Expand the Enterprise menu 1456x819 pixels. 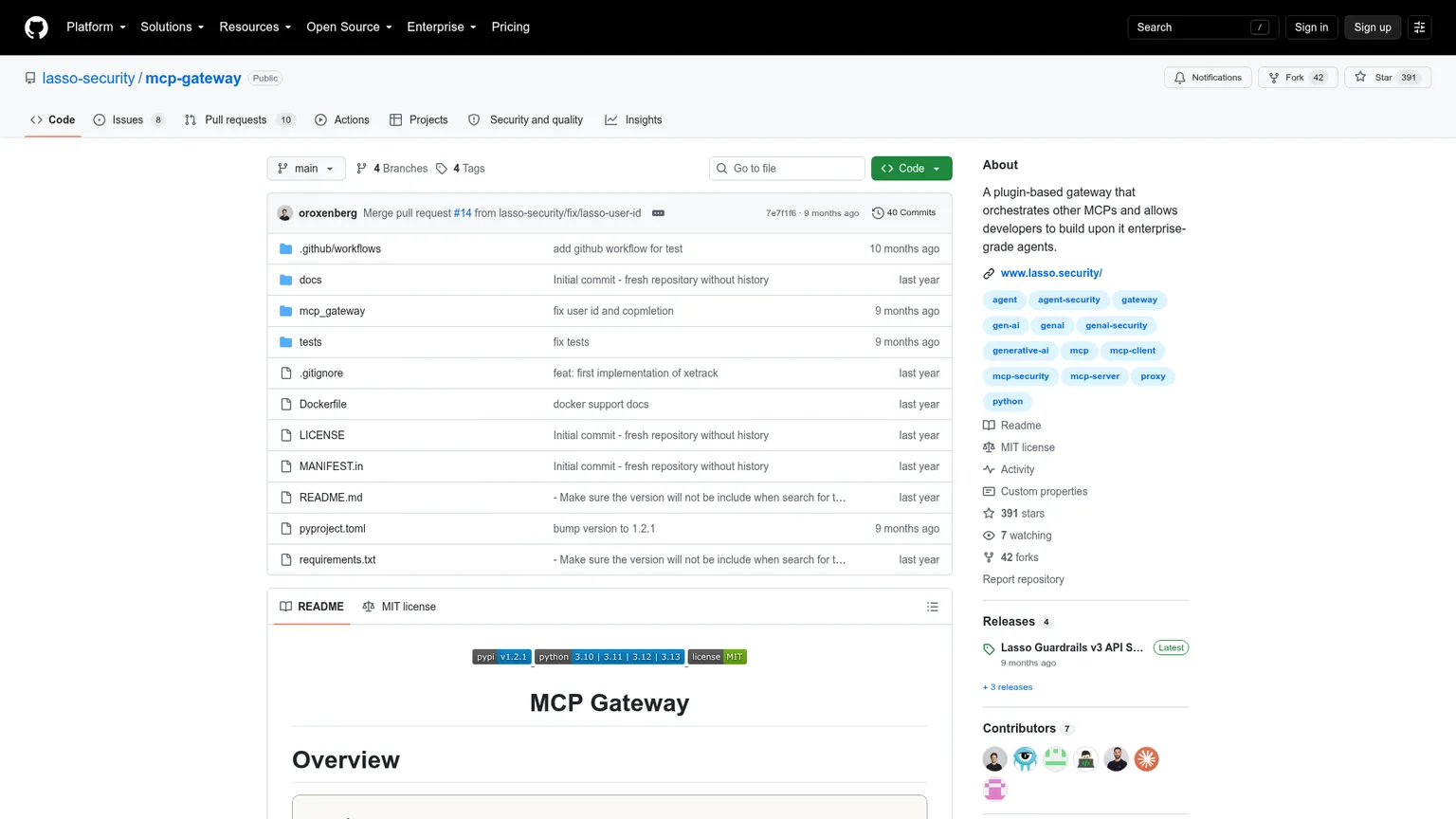(x=442, y=27)
